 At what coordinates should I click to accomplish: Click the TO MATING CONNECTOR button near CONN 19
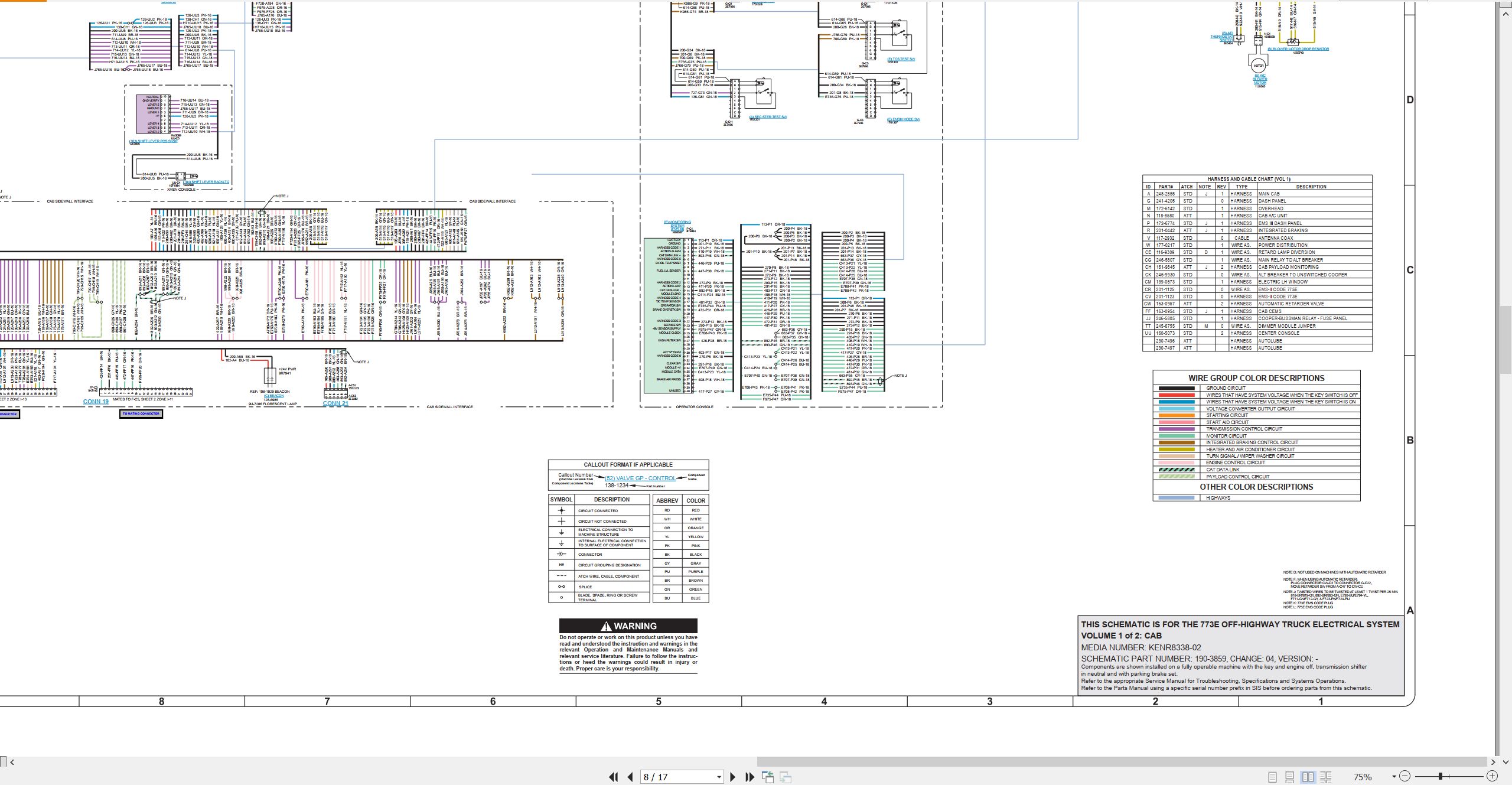click(x=141, y=413)
